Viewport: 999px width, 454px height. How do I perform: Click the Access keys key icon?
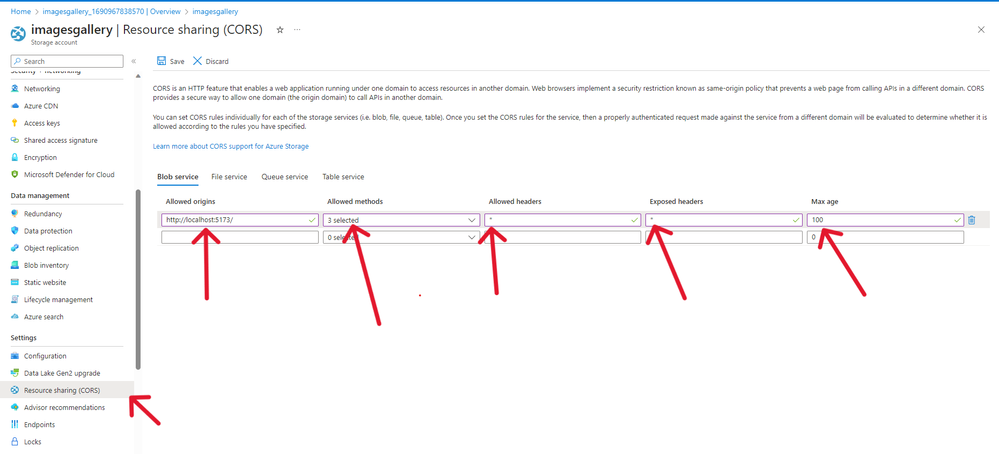click(15, 123)
